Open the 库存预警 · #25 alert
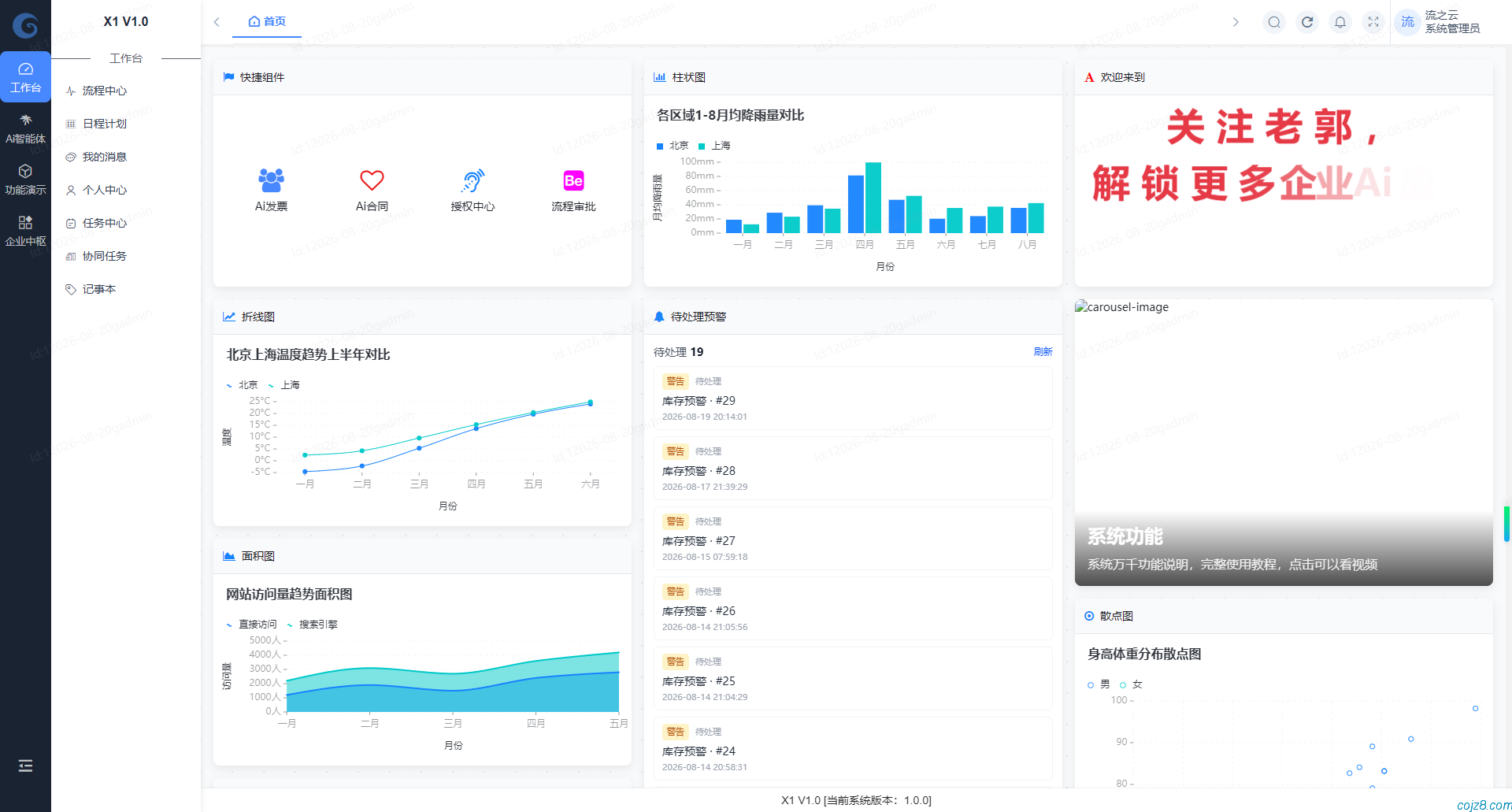The height and width of the screenshot is (812, 1512). [853, 678]
